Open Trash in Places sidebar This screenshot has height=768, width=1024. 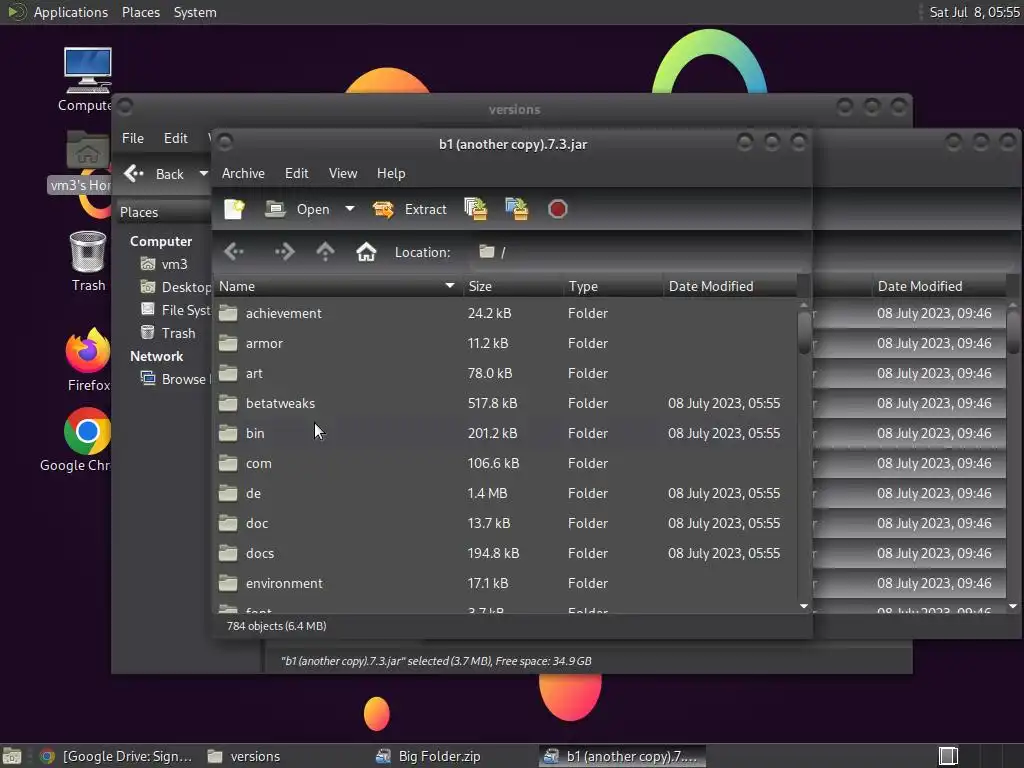168,333
